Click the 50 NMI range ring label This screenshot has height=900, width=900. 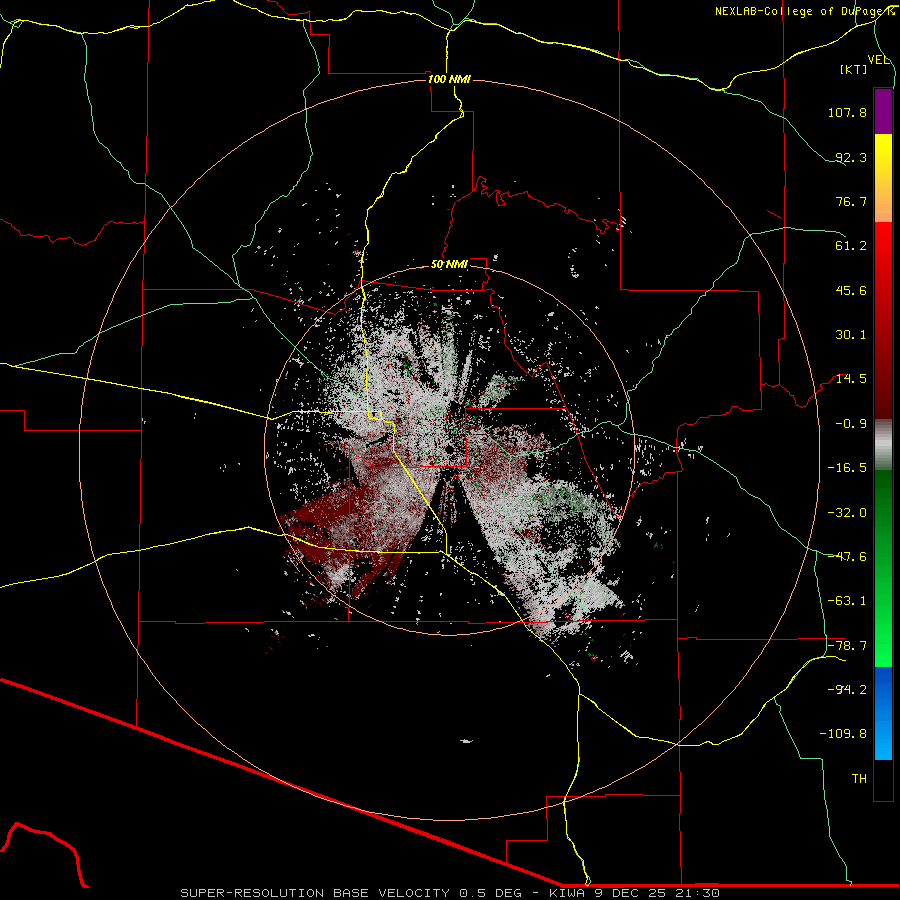449,265
